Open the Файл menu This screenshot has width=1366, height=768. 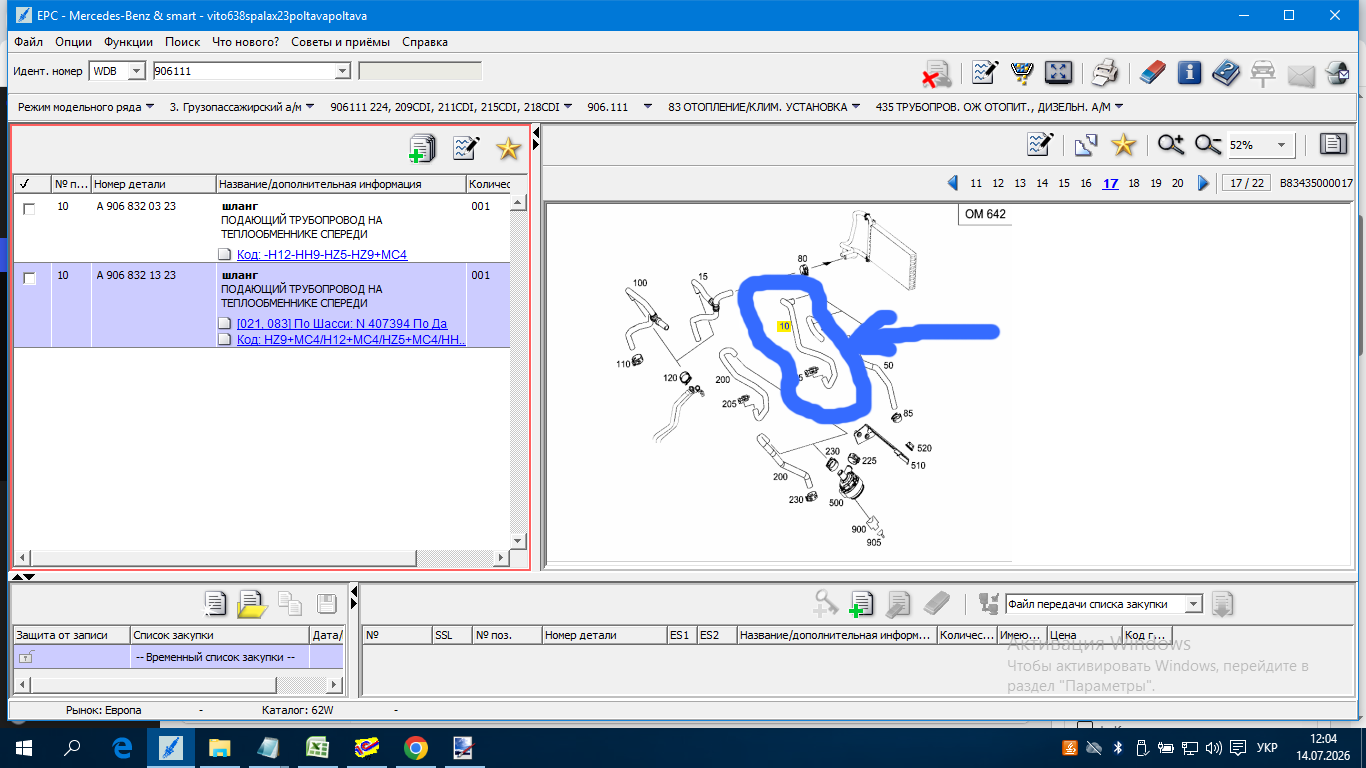[x=29, y=42]
